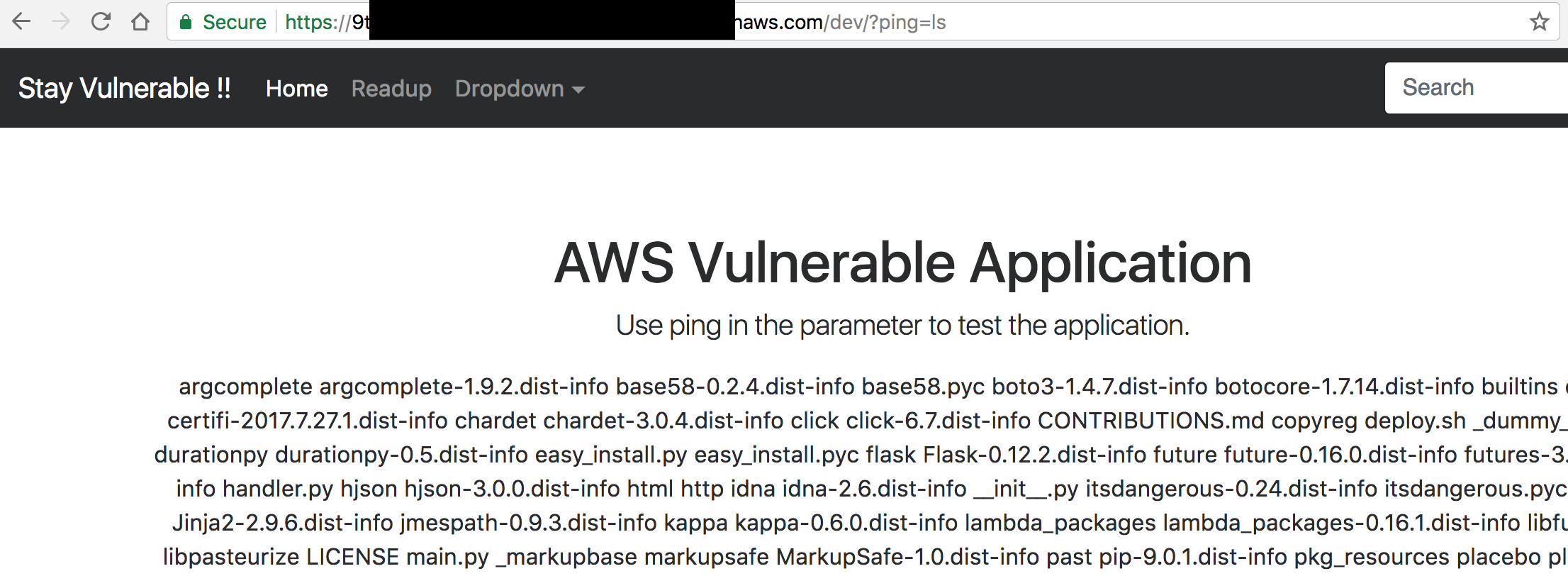Open the Readup nav link
This screenshot has width=1568, height=576.
pyautogui.click(x=391, y=89)
